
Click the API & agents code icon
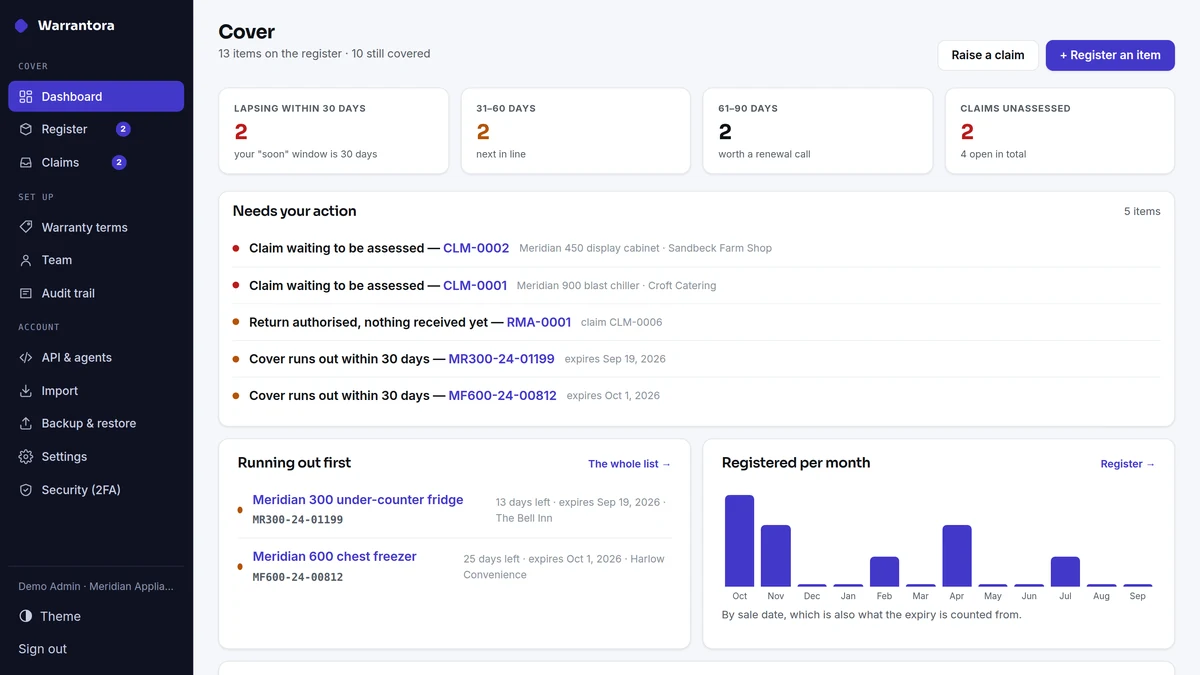tap(26, 357)
